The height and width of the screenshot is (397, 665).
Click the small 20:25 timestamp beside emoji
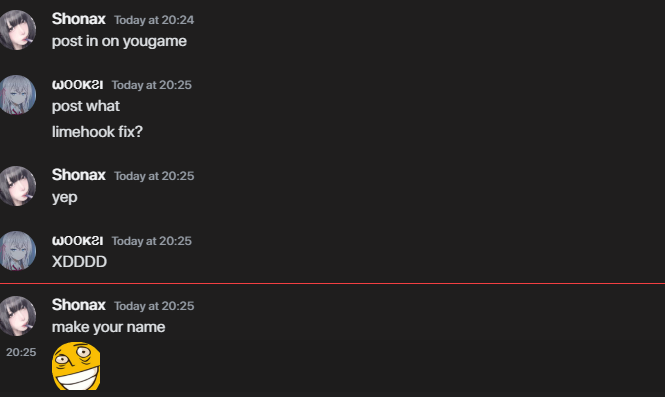point(21,352)
